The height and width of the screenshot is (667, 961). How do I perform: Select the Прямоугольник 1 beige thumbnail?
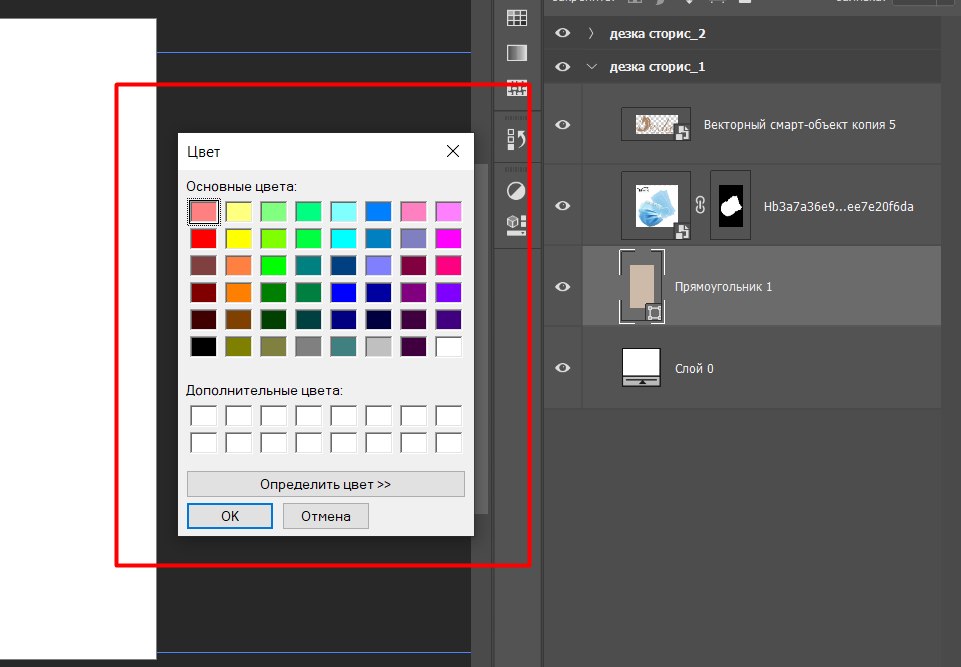(642, 286)
